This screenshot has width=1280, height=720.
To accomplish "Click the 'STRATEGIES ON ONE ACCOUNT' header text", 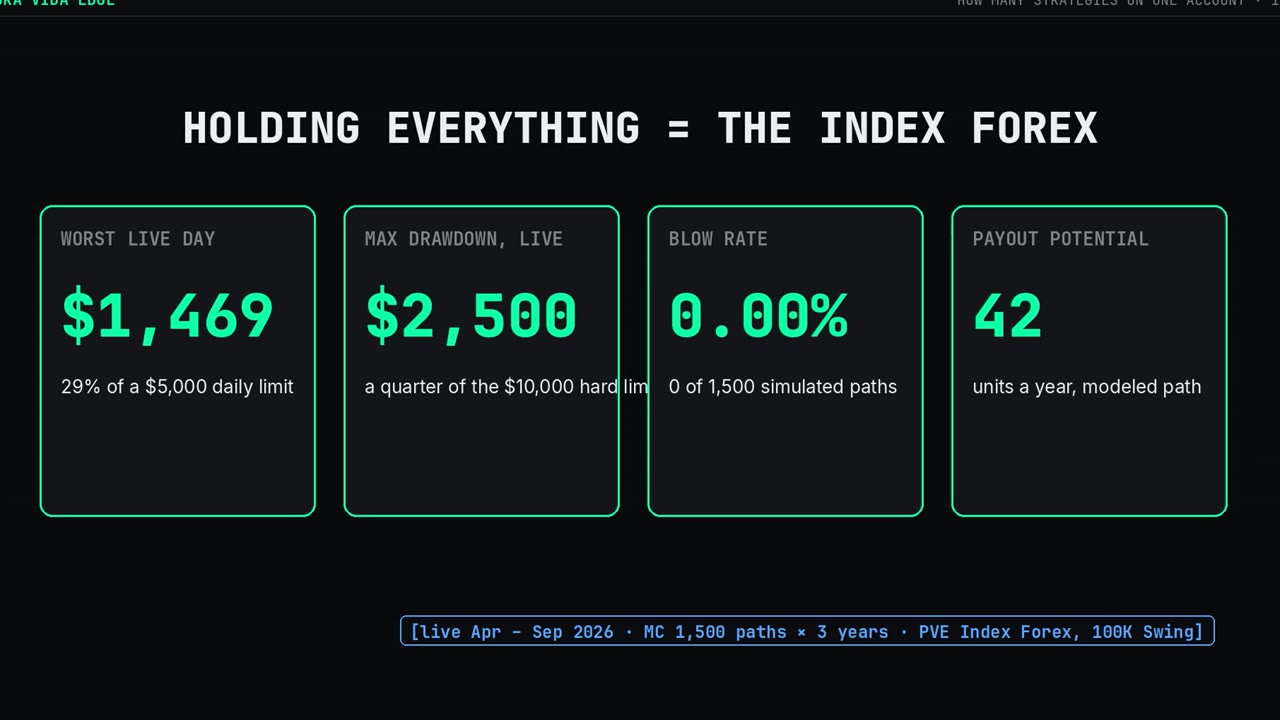I will [x=1140, y=3].
